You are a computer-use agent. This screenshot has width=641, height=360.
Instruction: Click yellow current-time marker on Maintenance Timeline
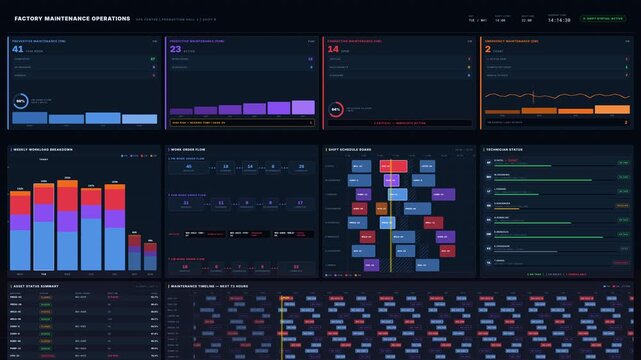pyautogui.click(x=281, y=327)
